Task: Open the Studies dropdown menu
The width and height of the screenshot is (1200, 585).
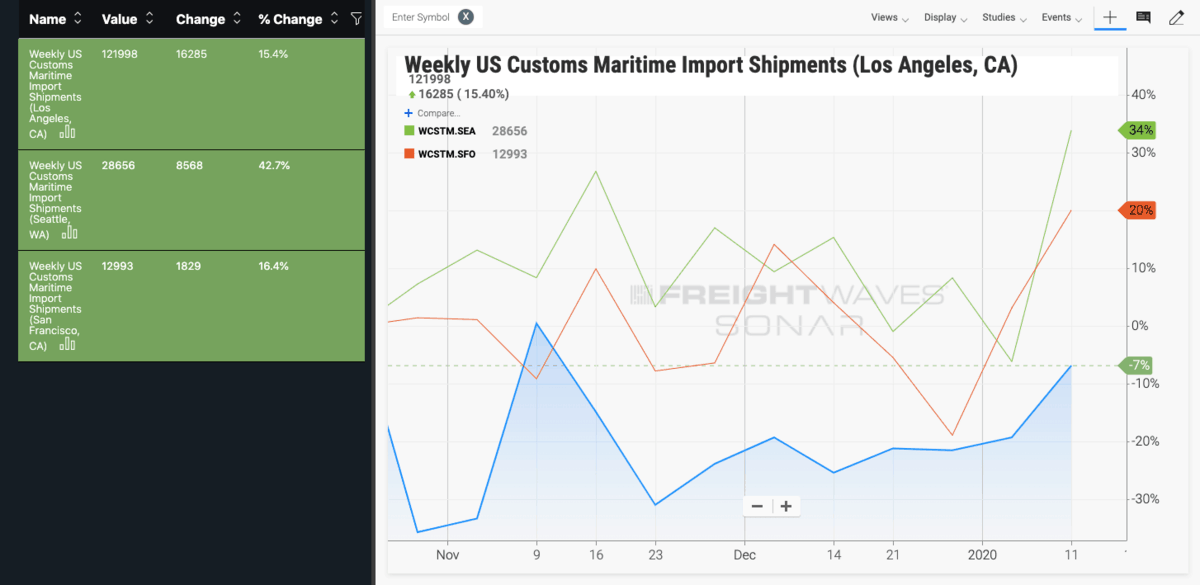Action: coord(1003,18)
